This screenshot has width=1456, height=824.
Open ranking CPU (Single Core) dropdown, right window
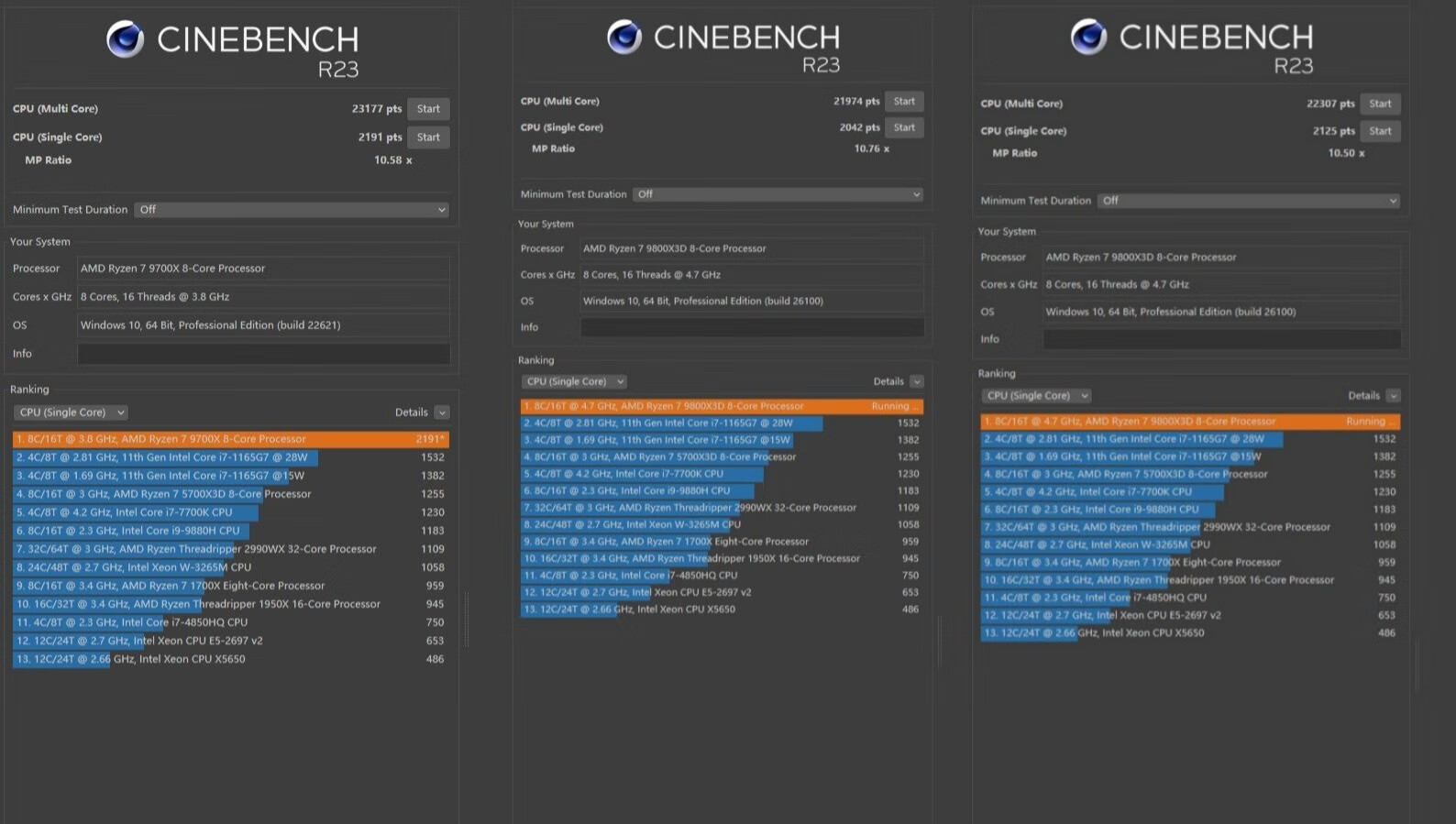click(x=1036, y=396)
